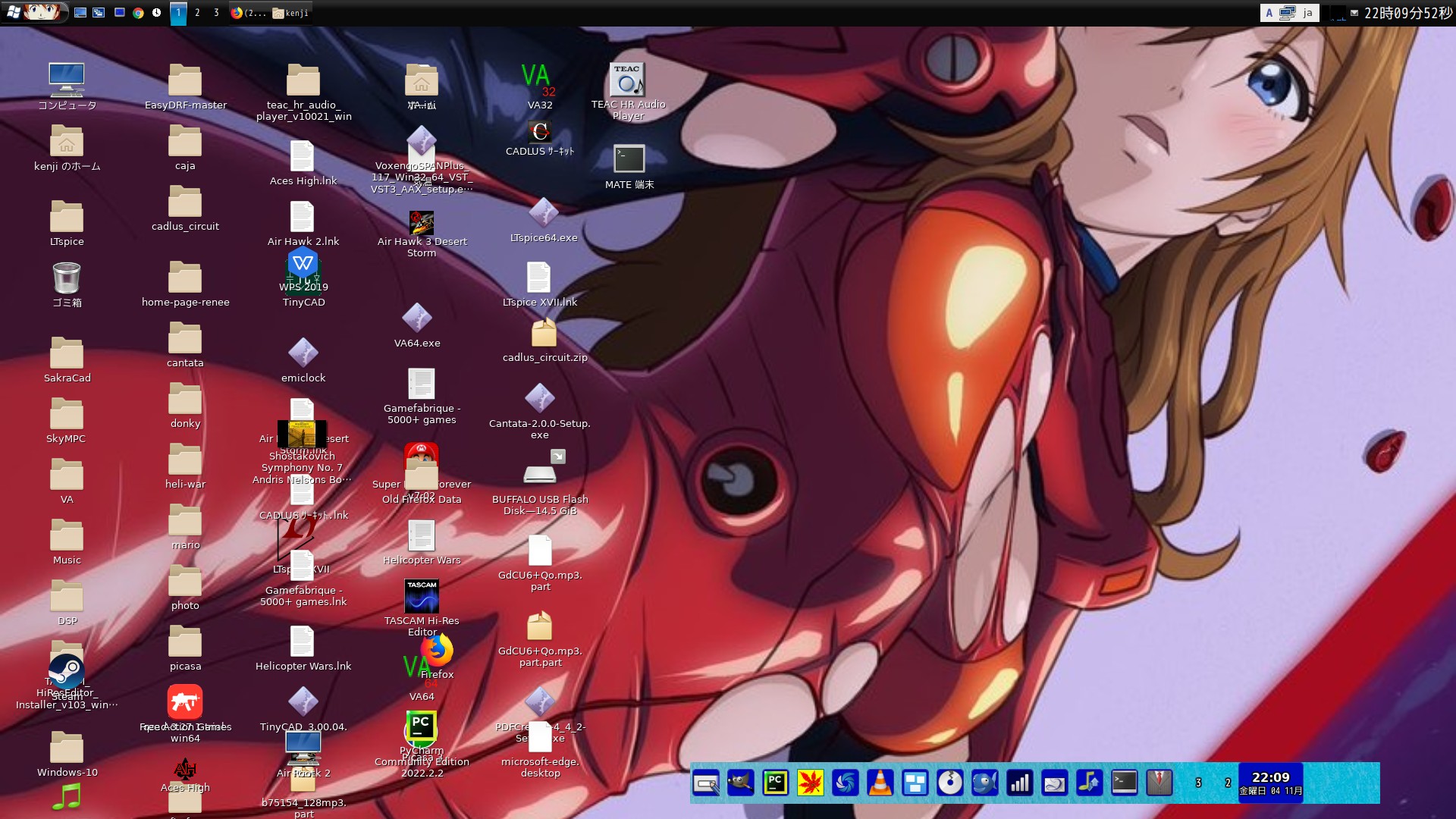1456x819 pixels.
Task: Select the Firefox window in the taskbar
Action: [252, 12]
